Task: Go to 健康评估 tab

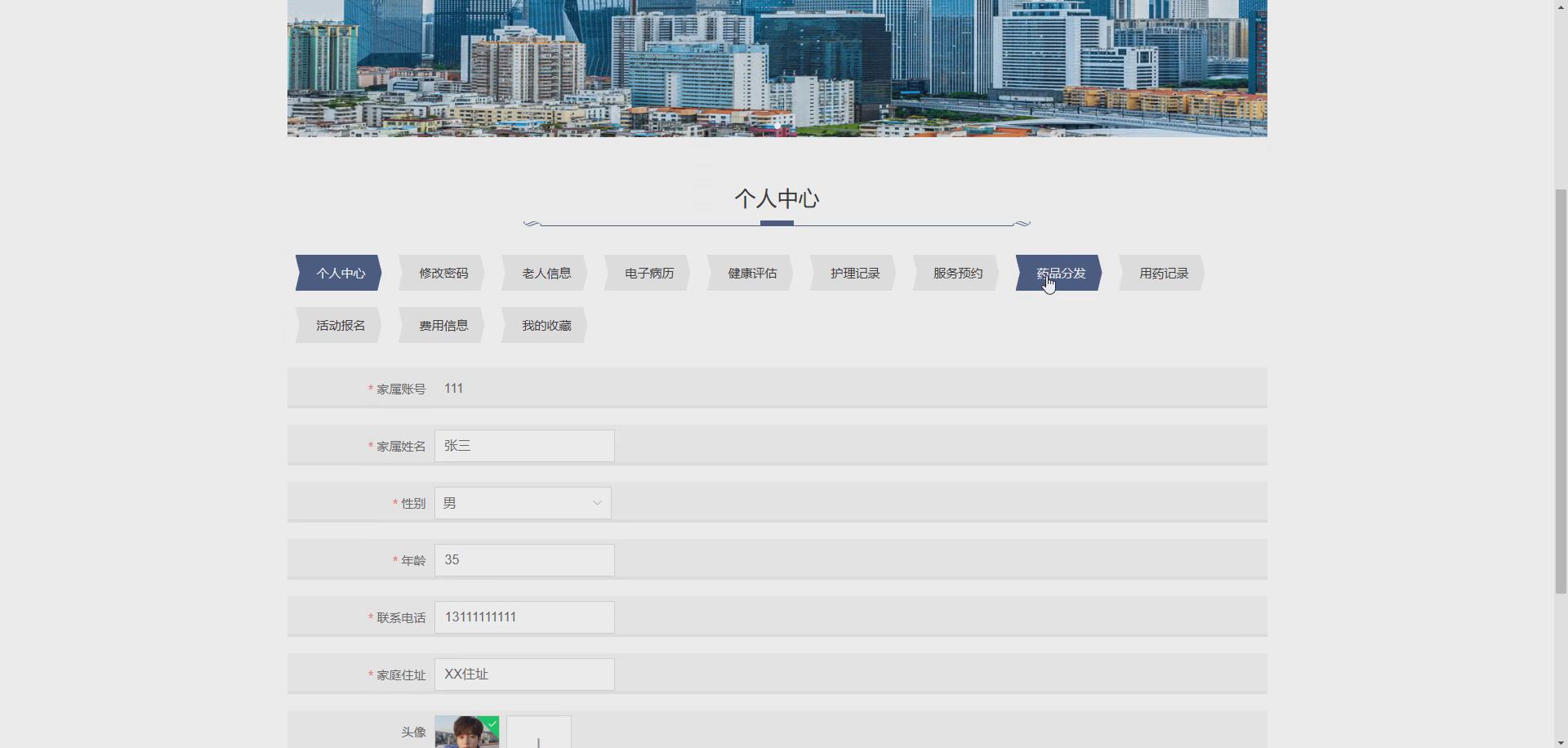Action: (x=751, y=273)
